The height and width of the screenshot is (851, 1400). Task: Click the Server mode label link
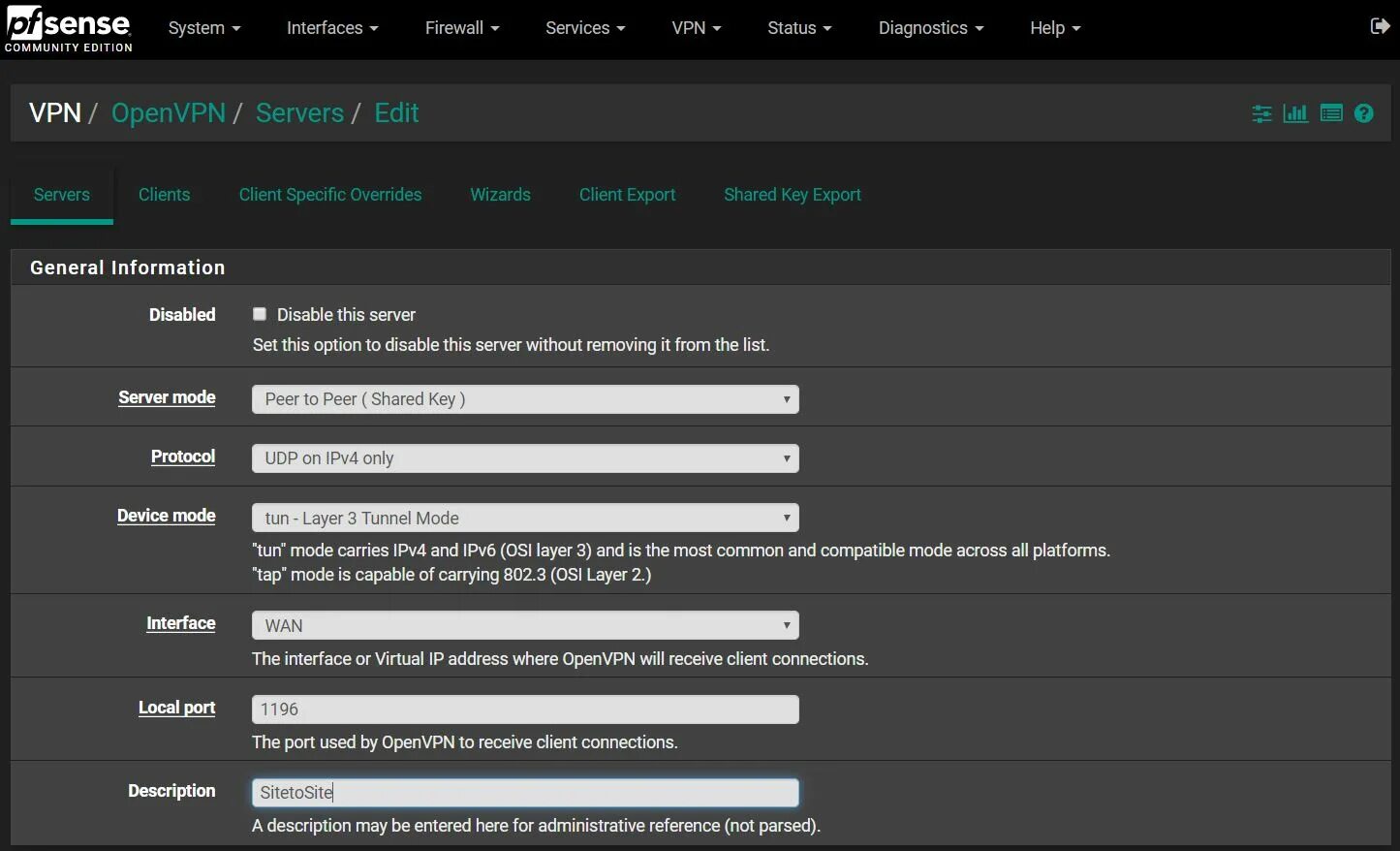[167, 397]
